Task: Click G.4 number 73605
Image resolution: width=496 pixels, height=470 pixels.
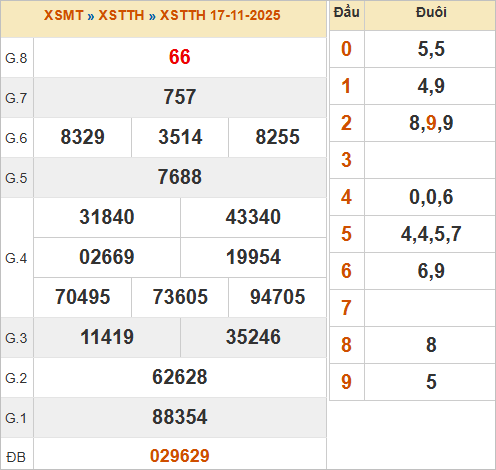Action: point(180,297)
